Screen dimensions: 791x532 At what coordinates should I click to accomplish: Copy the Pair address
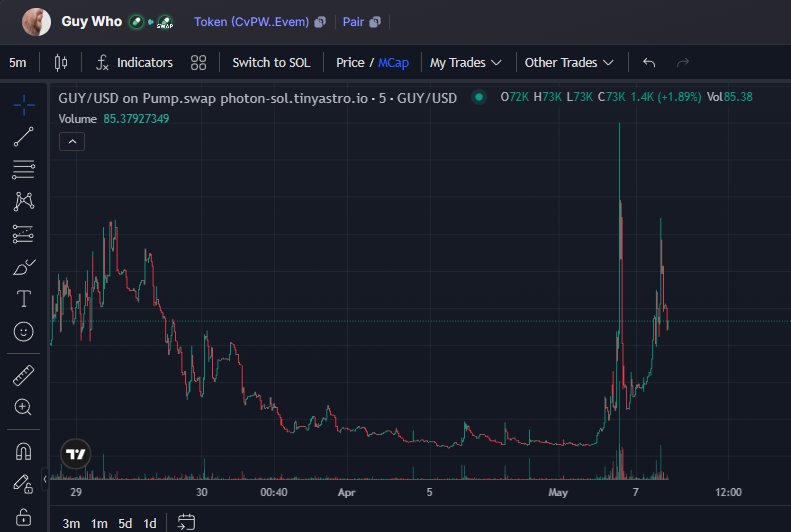(375, 22)
